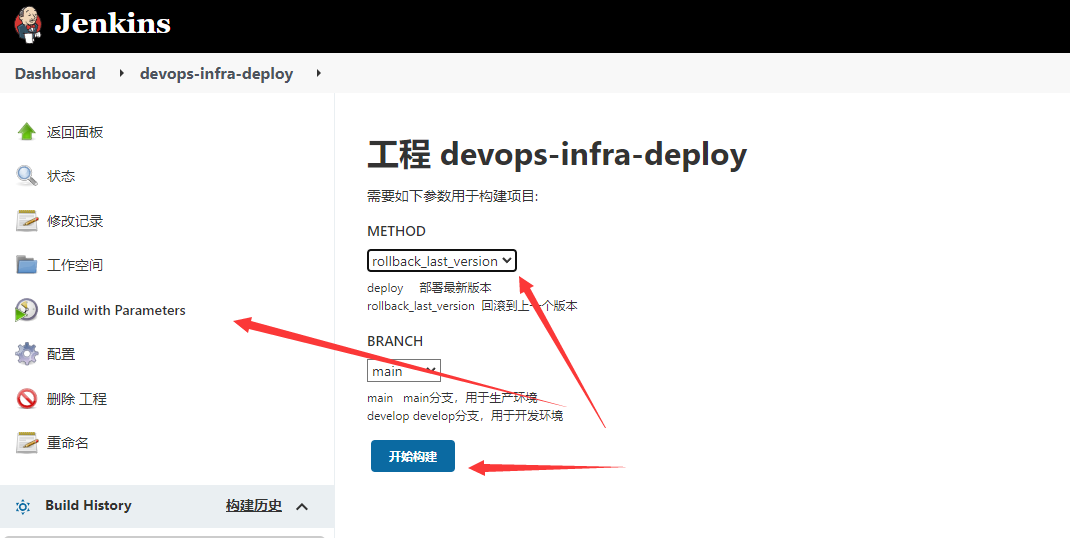The image size is (1070, 538).
Task: Click the Build History heading text
Action: click(88, 505)
